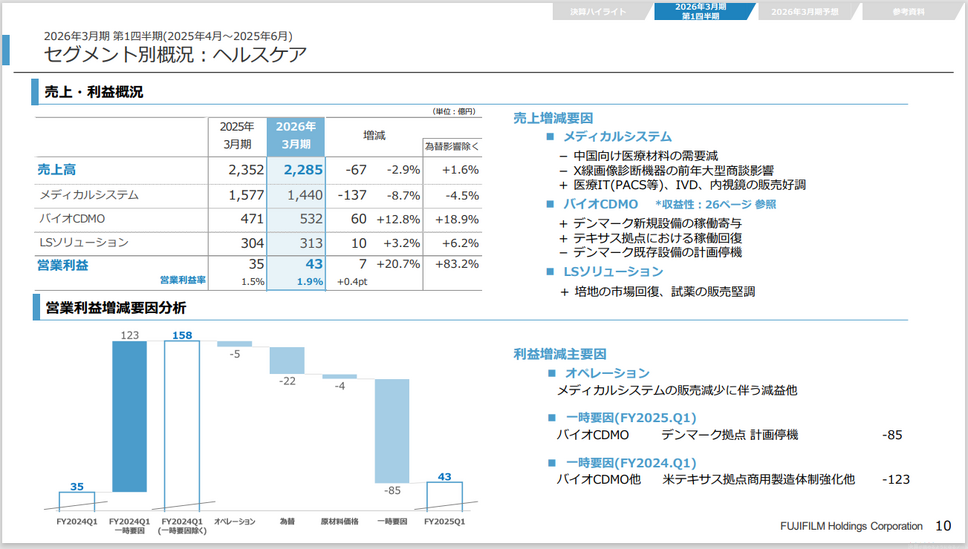Viewport: 968px width, 549px height.
Task: Click the 532 cell in バイオCDMO row
Action: click(x=311, y=219)
